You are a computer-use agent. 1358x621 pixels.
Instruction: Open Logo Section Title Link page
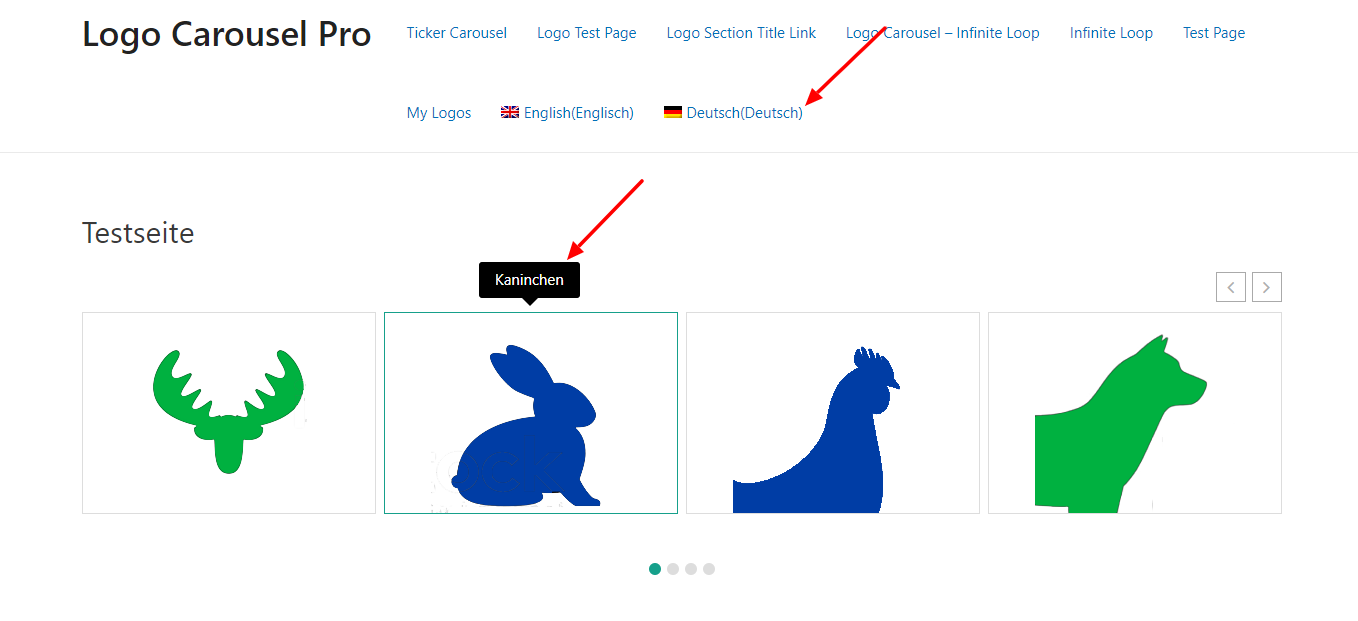(741, 33)
